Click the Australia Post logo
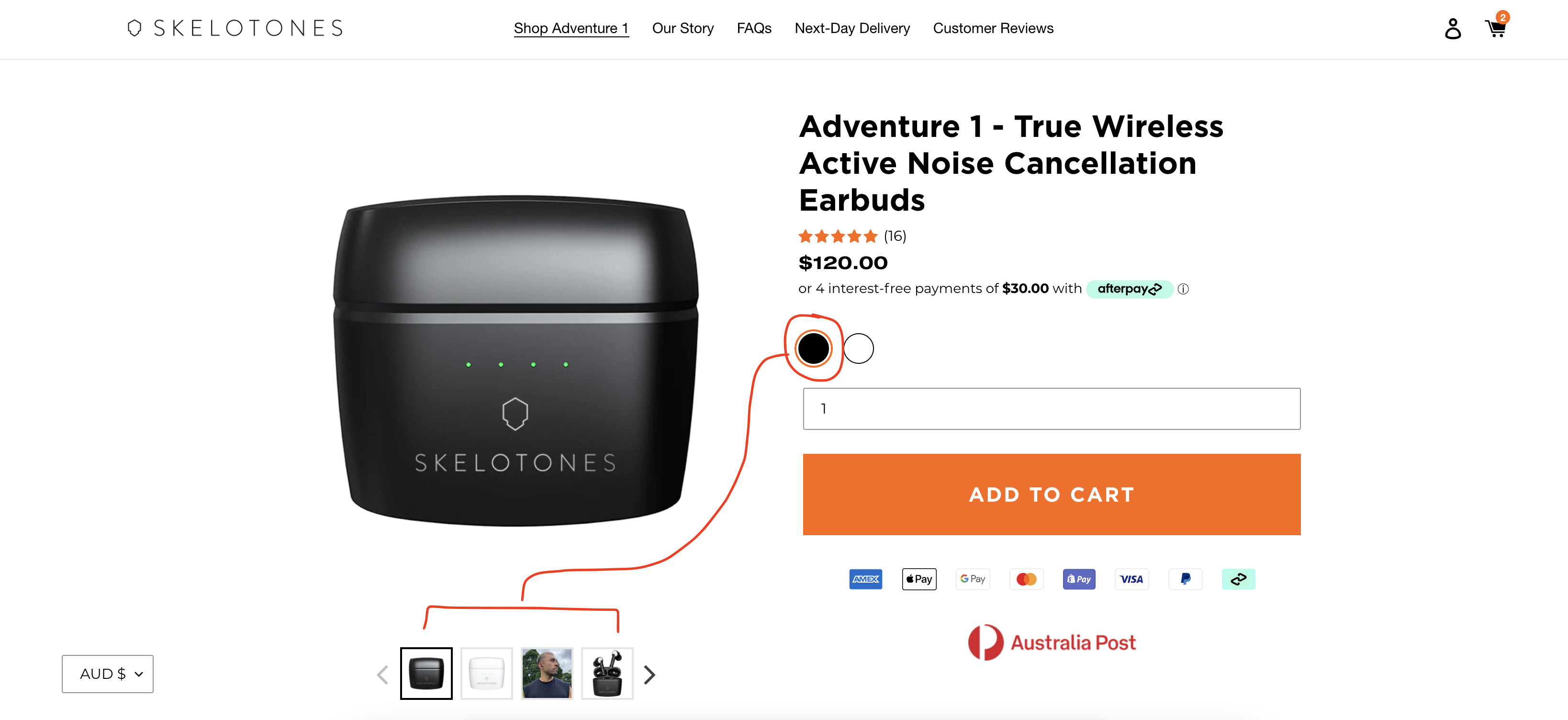 1052,643
